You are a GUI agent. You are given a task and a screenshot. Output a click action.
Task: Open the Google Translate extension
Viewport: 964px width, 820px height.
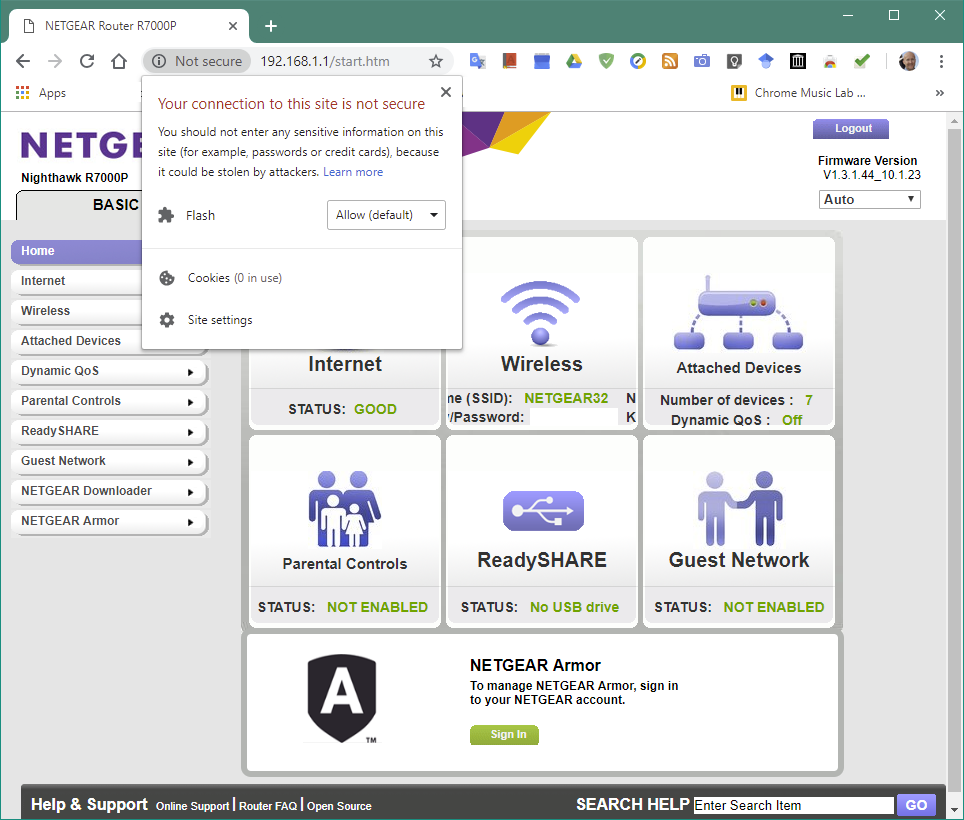tap(478, 61)
